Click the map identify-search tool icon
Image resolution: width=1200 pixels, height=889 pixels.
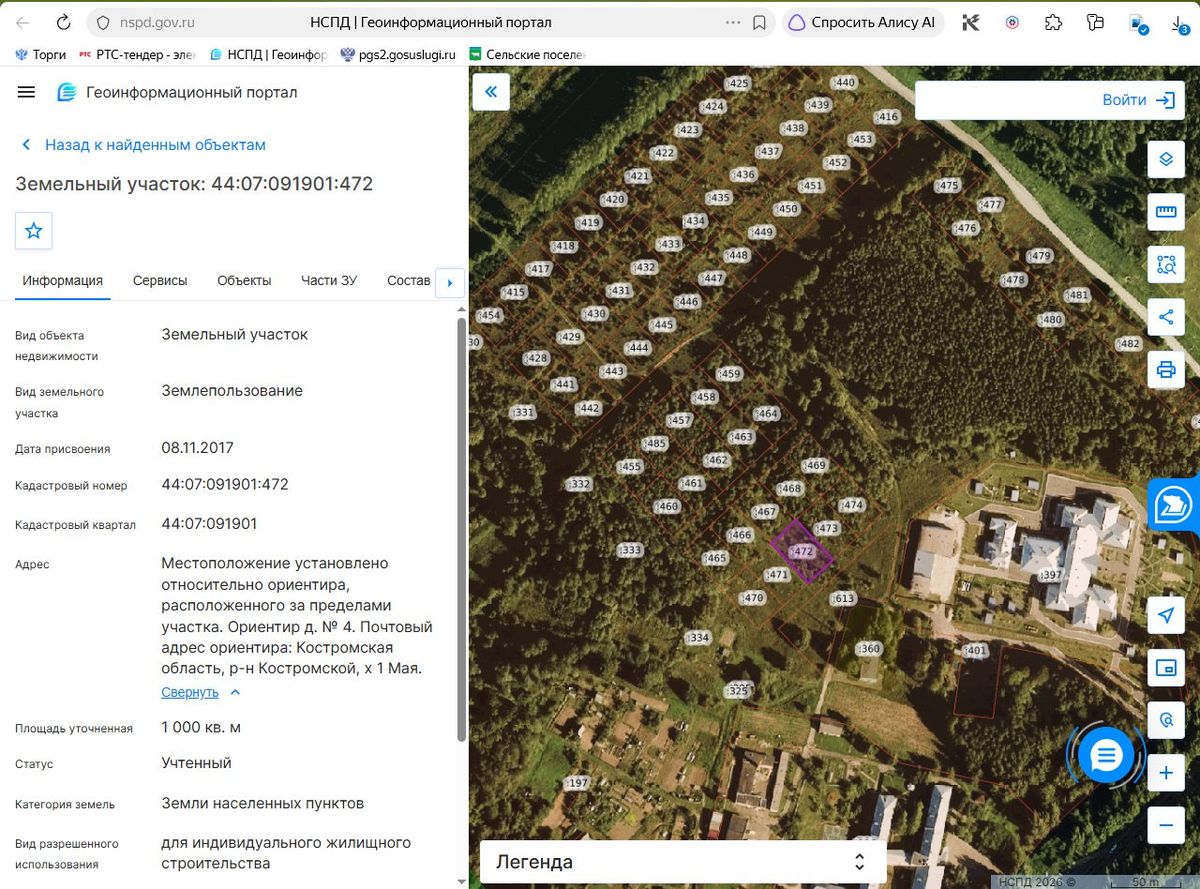point(1165,720)
